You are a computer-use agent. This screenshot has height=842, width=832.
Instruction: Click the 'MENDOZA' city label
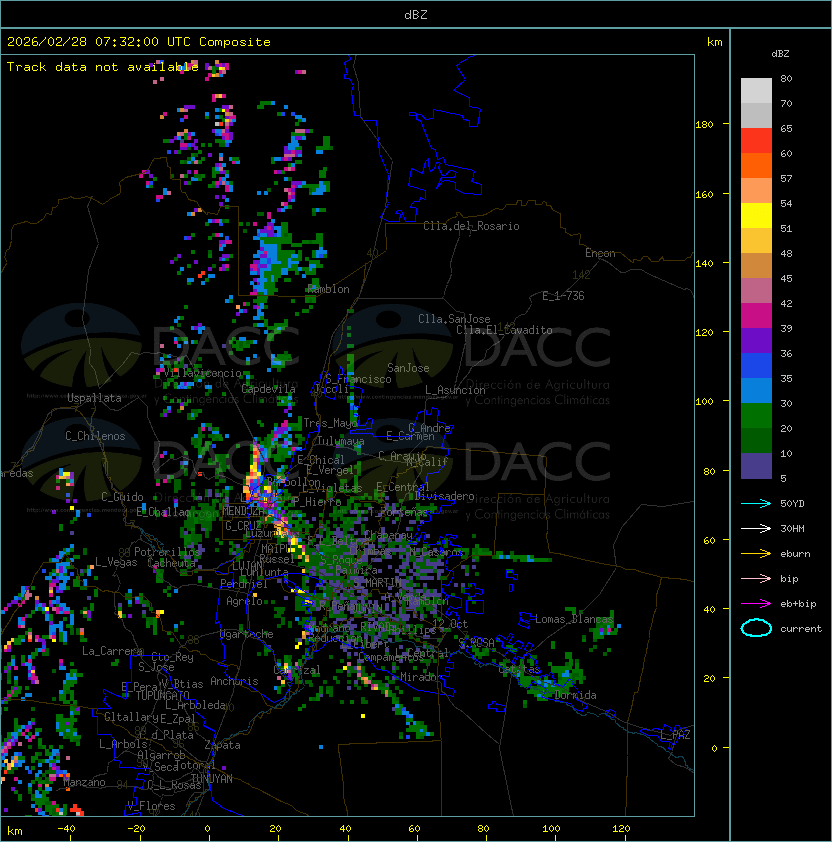click(x=243, y=511)
